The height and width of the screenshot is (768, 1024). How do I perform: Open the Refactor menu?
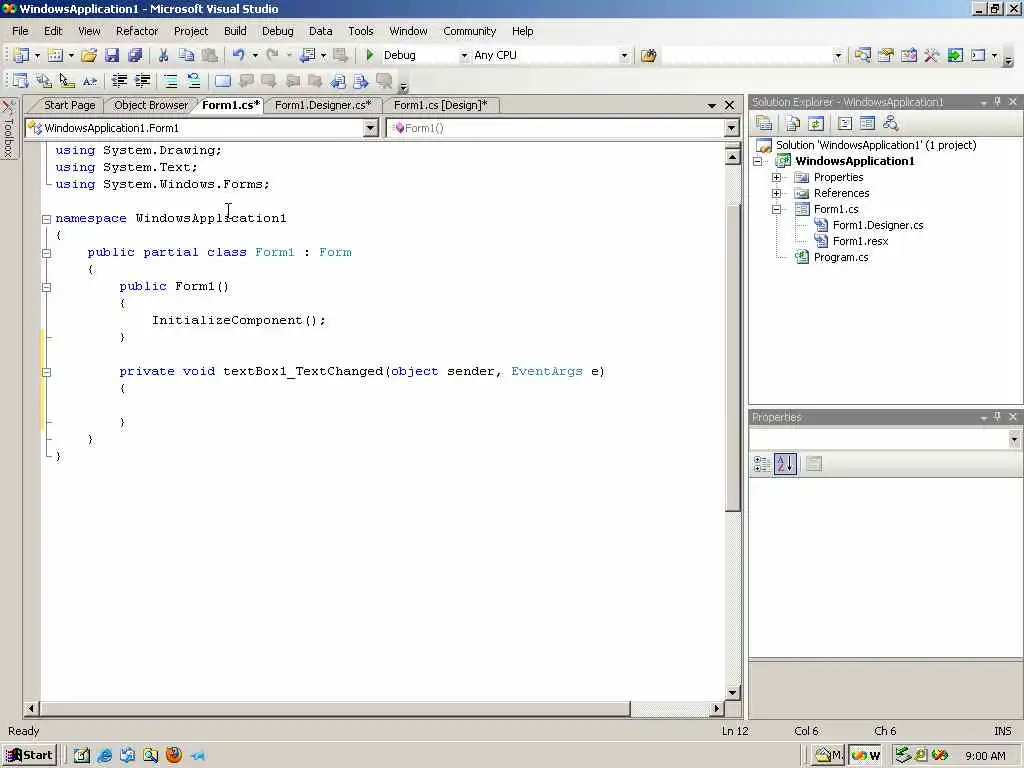pyautogui.click(x=136, y=31)
